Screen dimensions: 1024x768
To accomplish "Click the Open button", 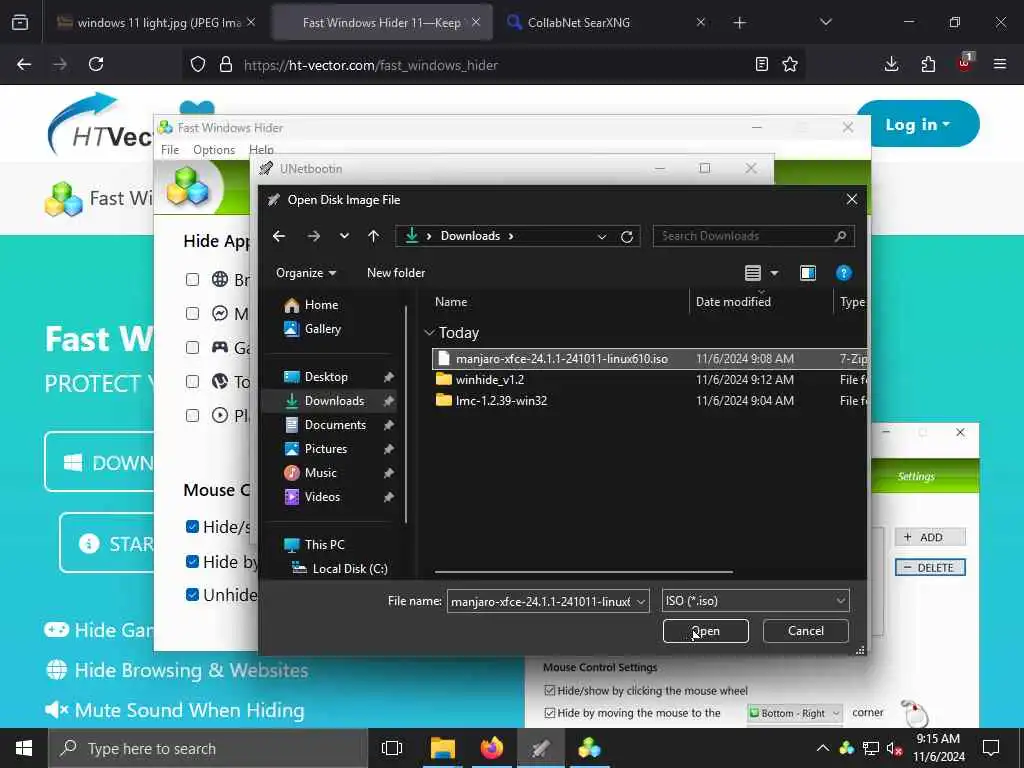I will (x=705, y=632).
